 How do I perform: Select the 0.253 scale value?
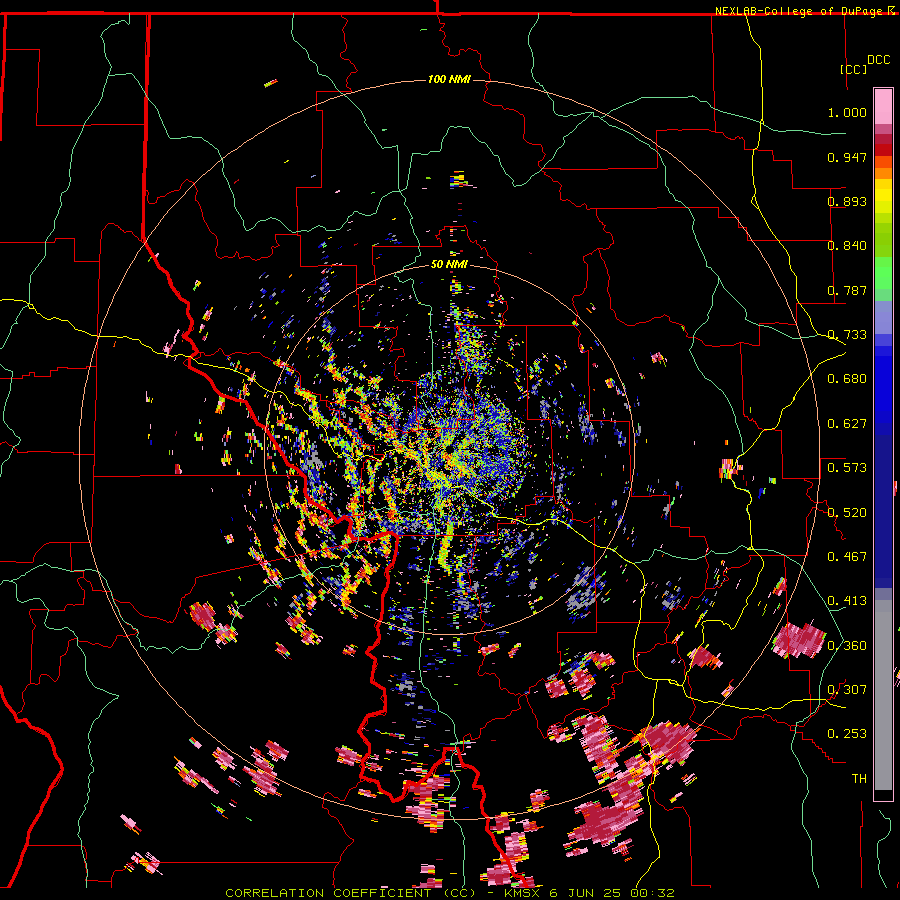847,734
